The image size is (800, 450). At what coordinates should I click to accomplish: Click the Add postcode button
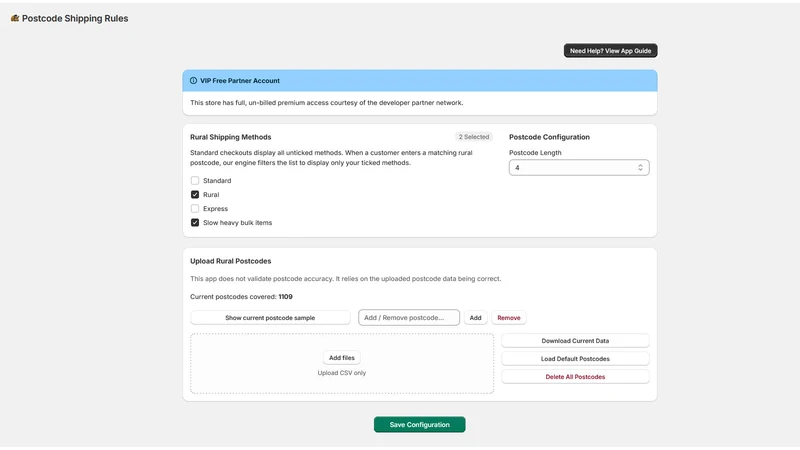[476, 317]
